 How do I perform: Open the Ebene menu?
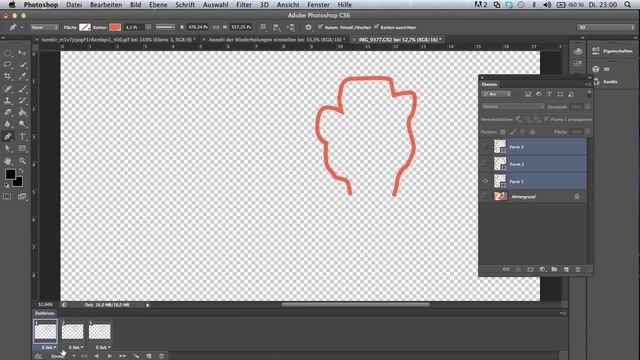pyautogui.click(x=158, y=4)
